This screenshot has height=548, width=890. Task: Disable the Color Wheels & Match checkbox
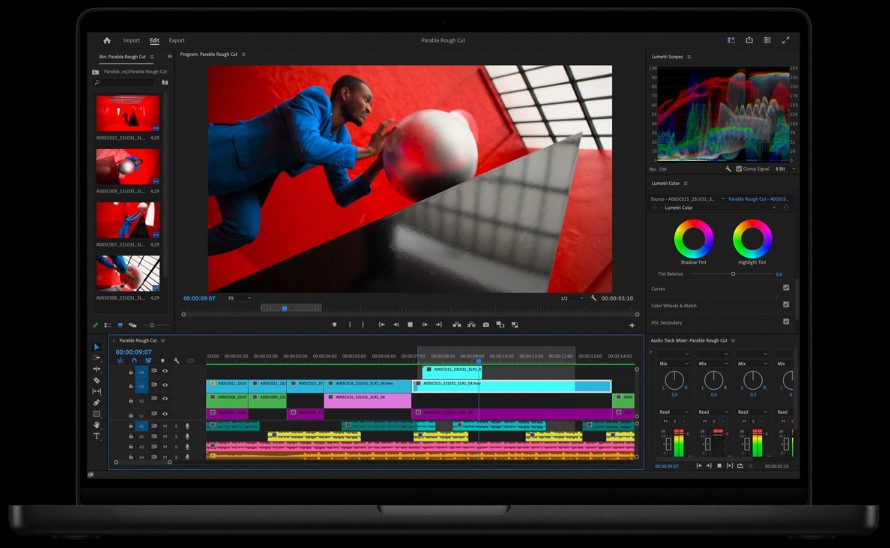(x=786, y=305)
